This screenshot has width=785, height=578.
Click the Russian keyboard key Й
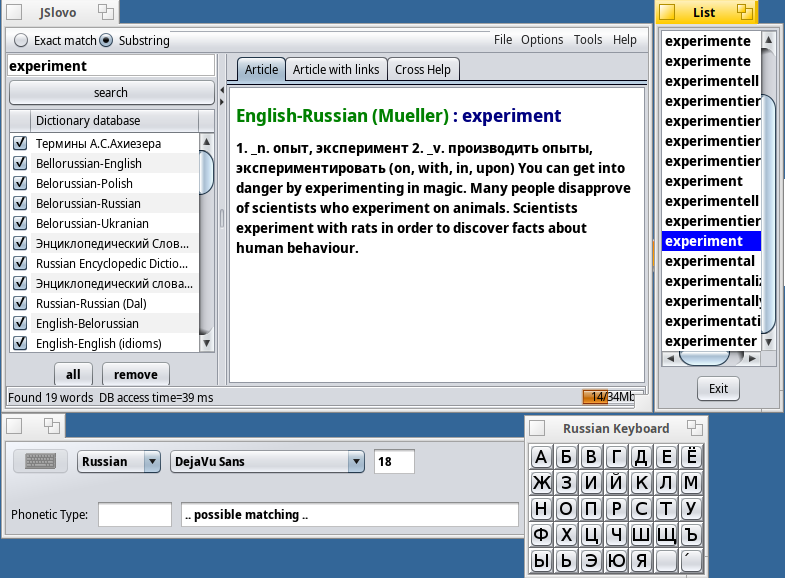click(616, 483)
